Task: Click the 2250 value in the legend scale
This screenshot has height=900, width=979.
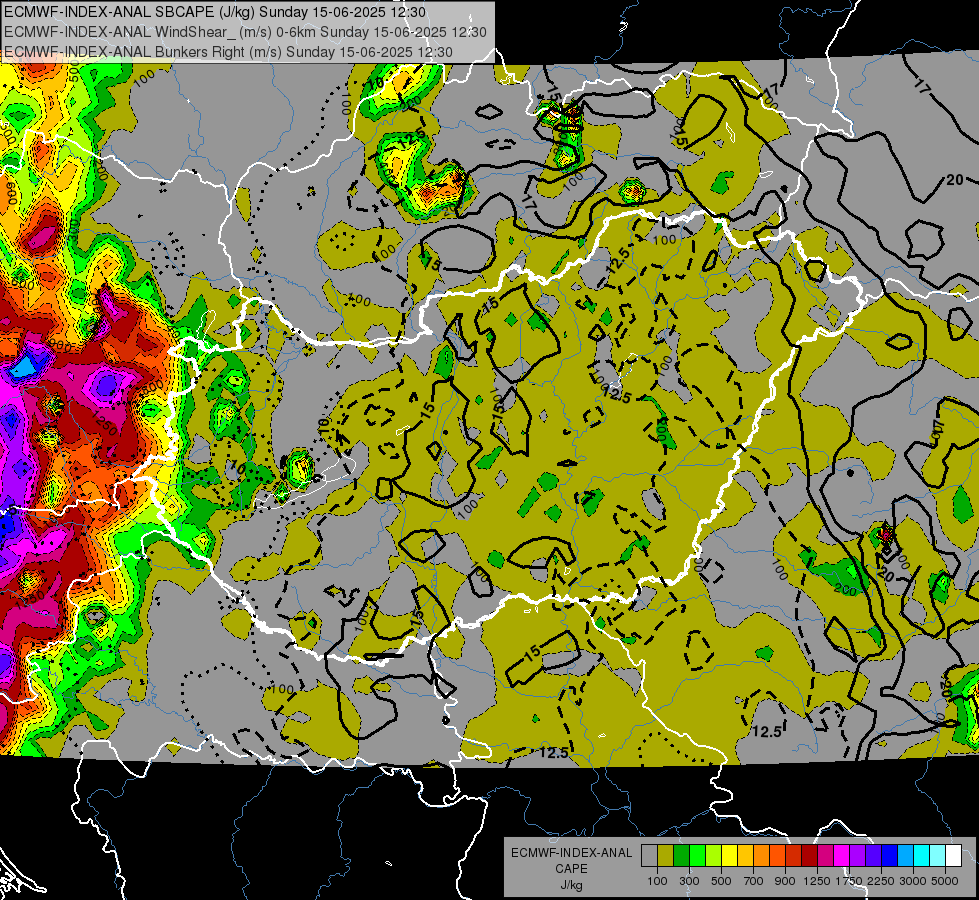Action: [x=882, y=881]
